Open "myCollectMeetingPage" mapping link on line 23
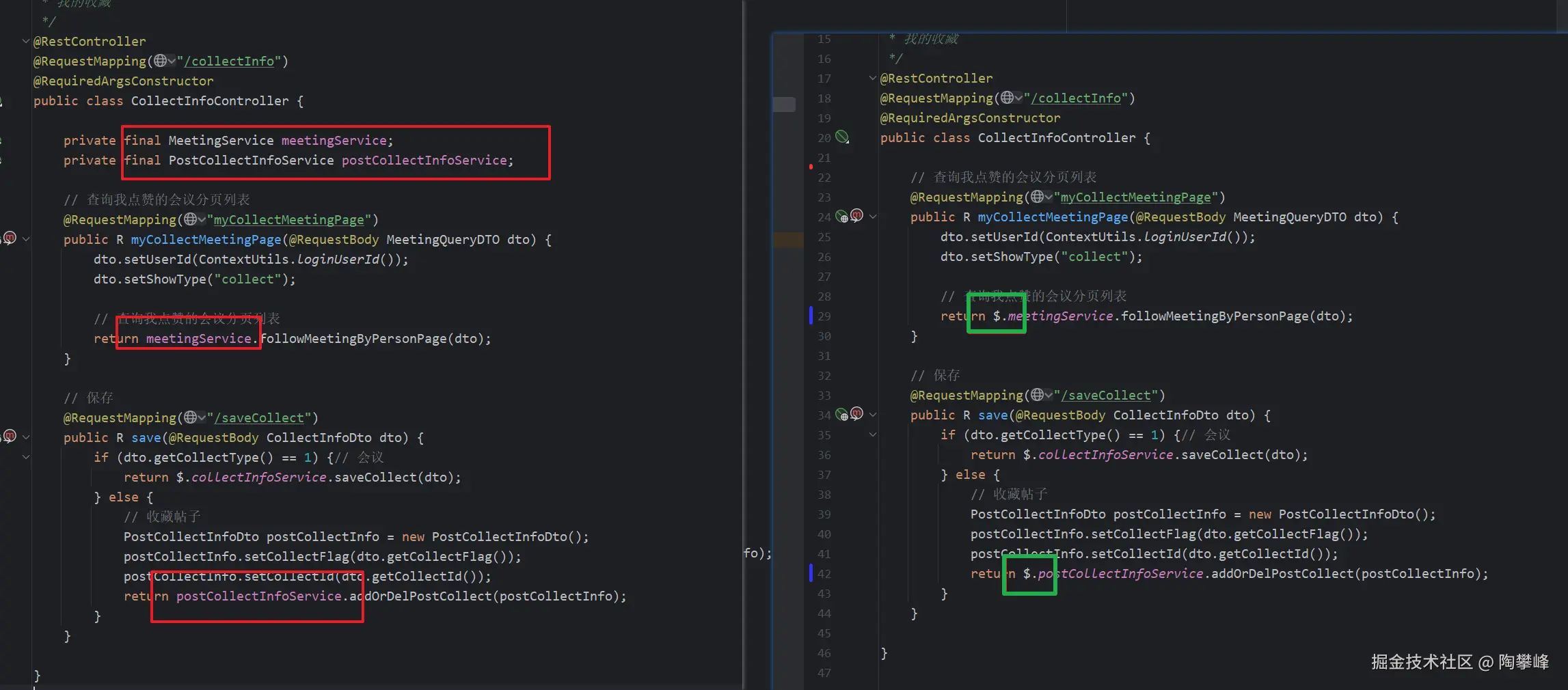The width and height of the screenshot is (1568, 690). pyautogui.click(x=1136, y=197)
